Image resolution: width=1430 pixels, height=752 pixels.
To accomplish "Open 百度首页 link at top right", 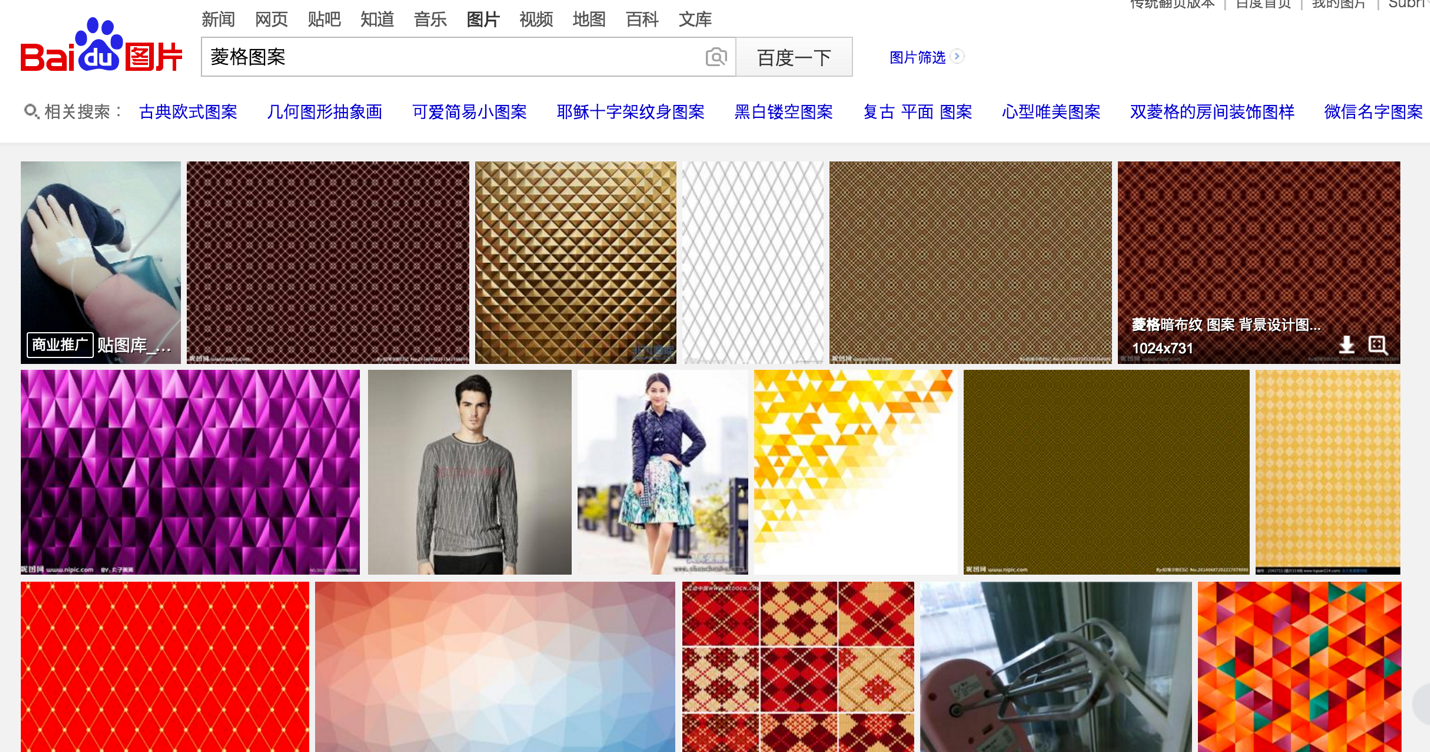I will [x=1263, y=4].
